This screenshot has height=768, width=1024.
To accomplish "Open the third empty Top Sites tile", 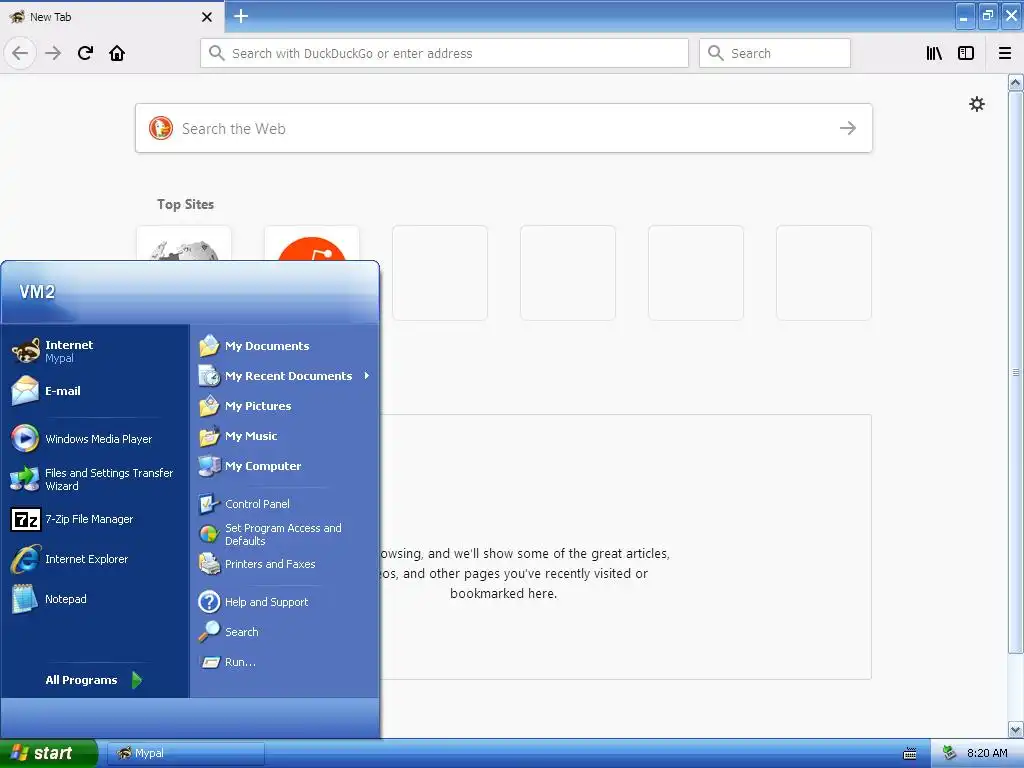I will (x=440, y=273).
